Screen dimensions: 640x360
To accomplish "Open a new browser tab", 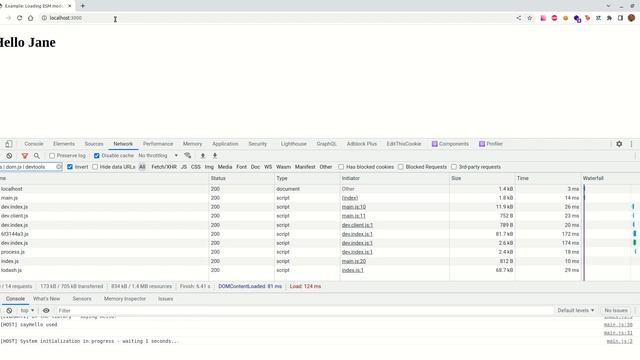I will tap(82, 6).
